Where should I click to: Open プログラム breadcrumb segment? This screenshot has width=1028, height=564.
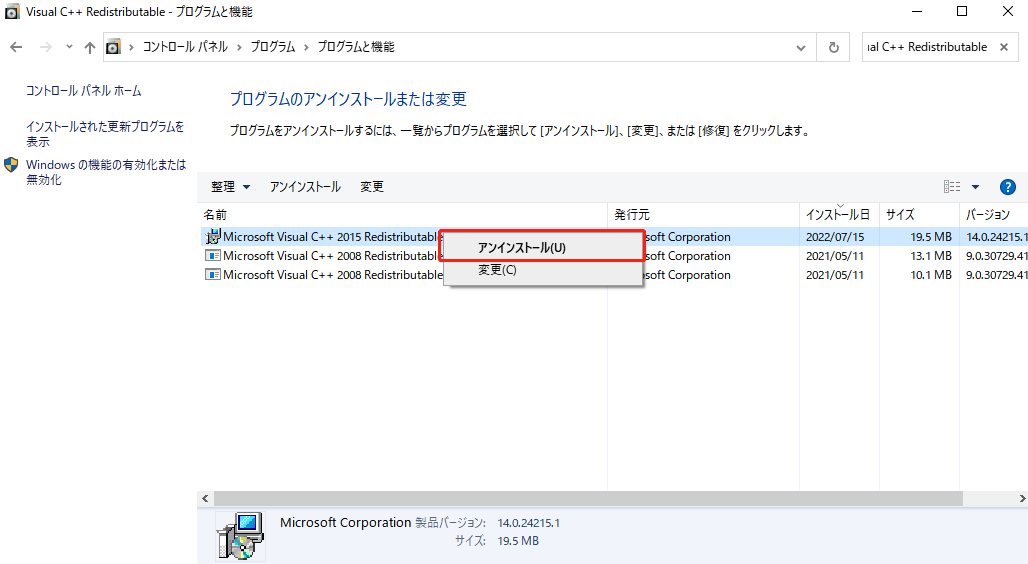click(x=273, y=47)
